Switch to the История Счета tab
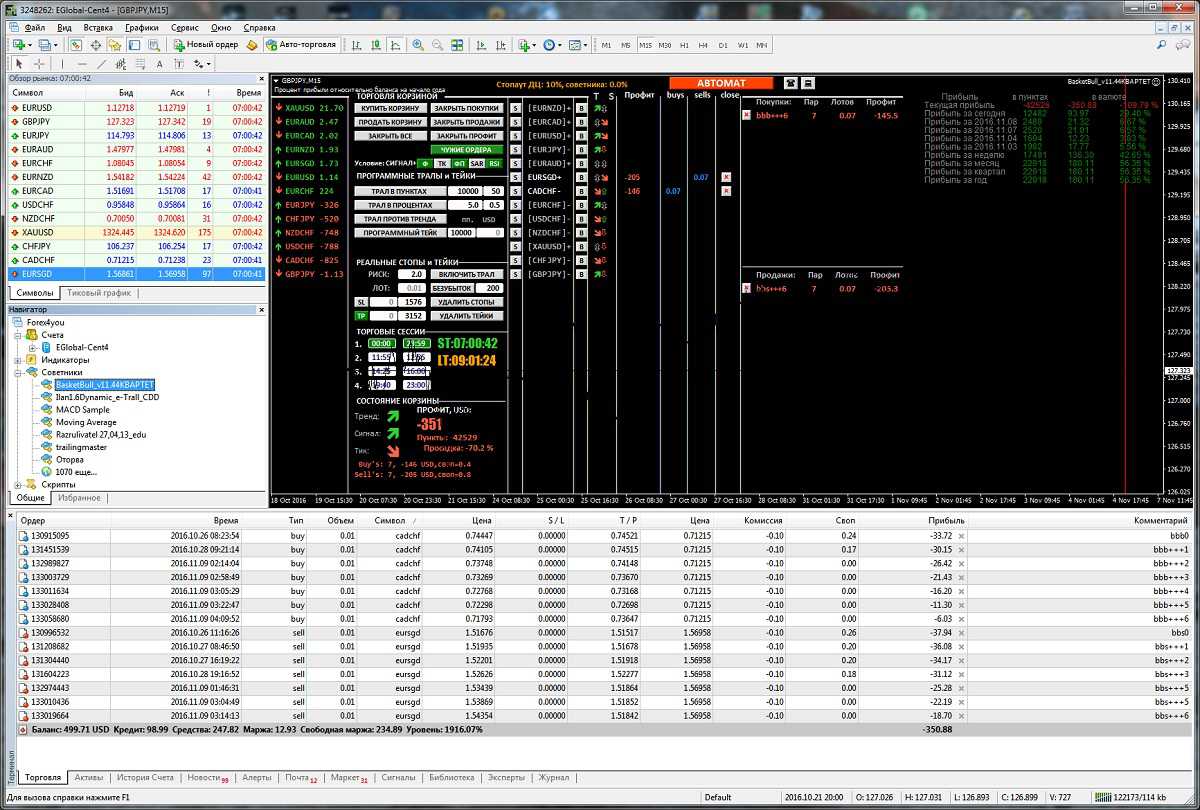The width and height of the screenshot is (1200, 810). coord(145,777)
